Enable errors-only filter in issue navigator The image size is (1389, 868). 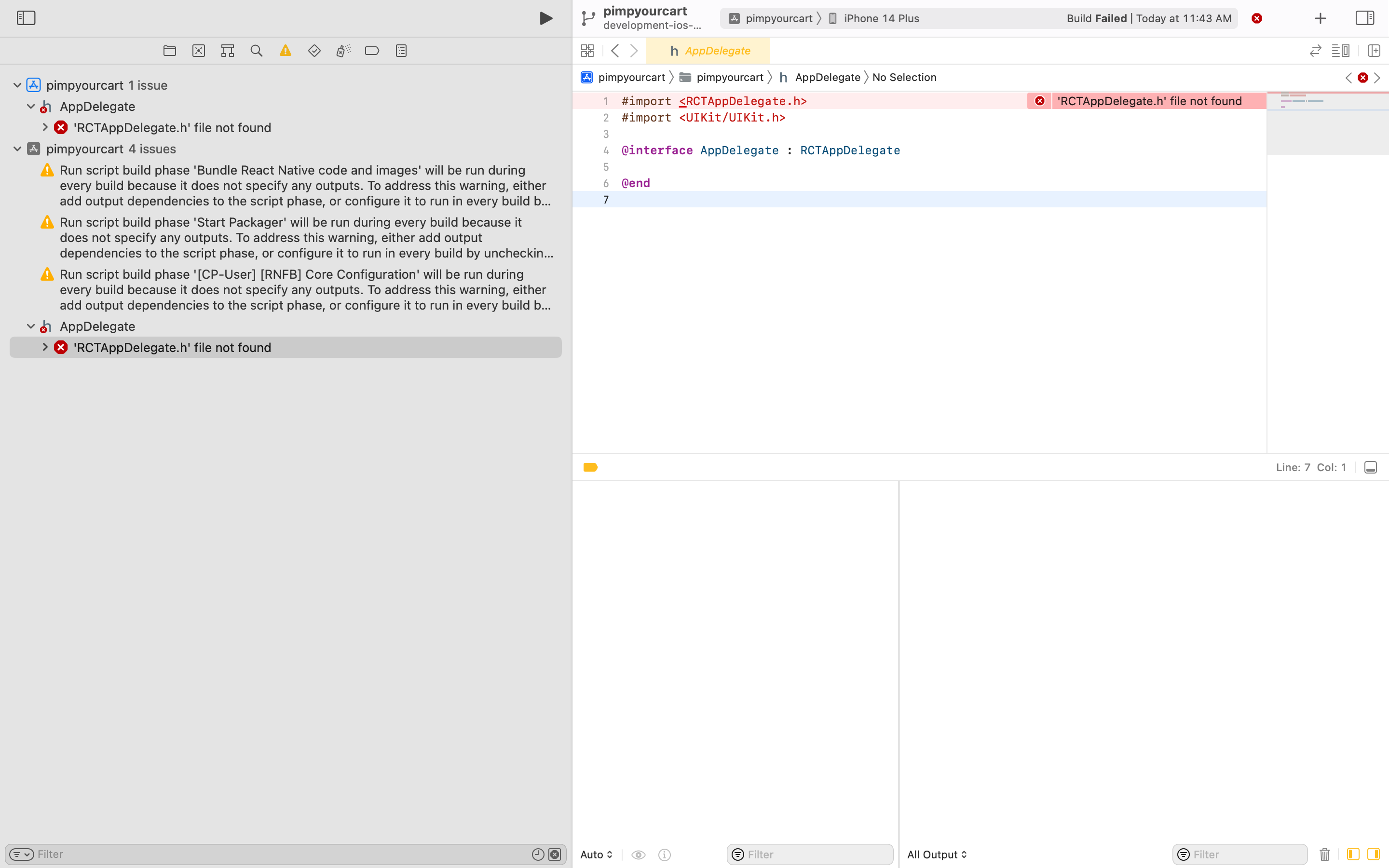[555, 854]
